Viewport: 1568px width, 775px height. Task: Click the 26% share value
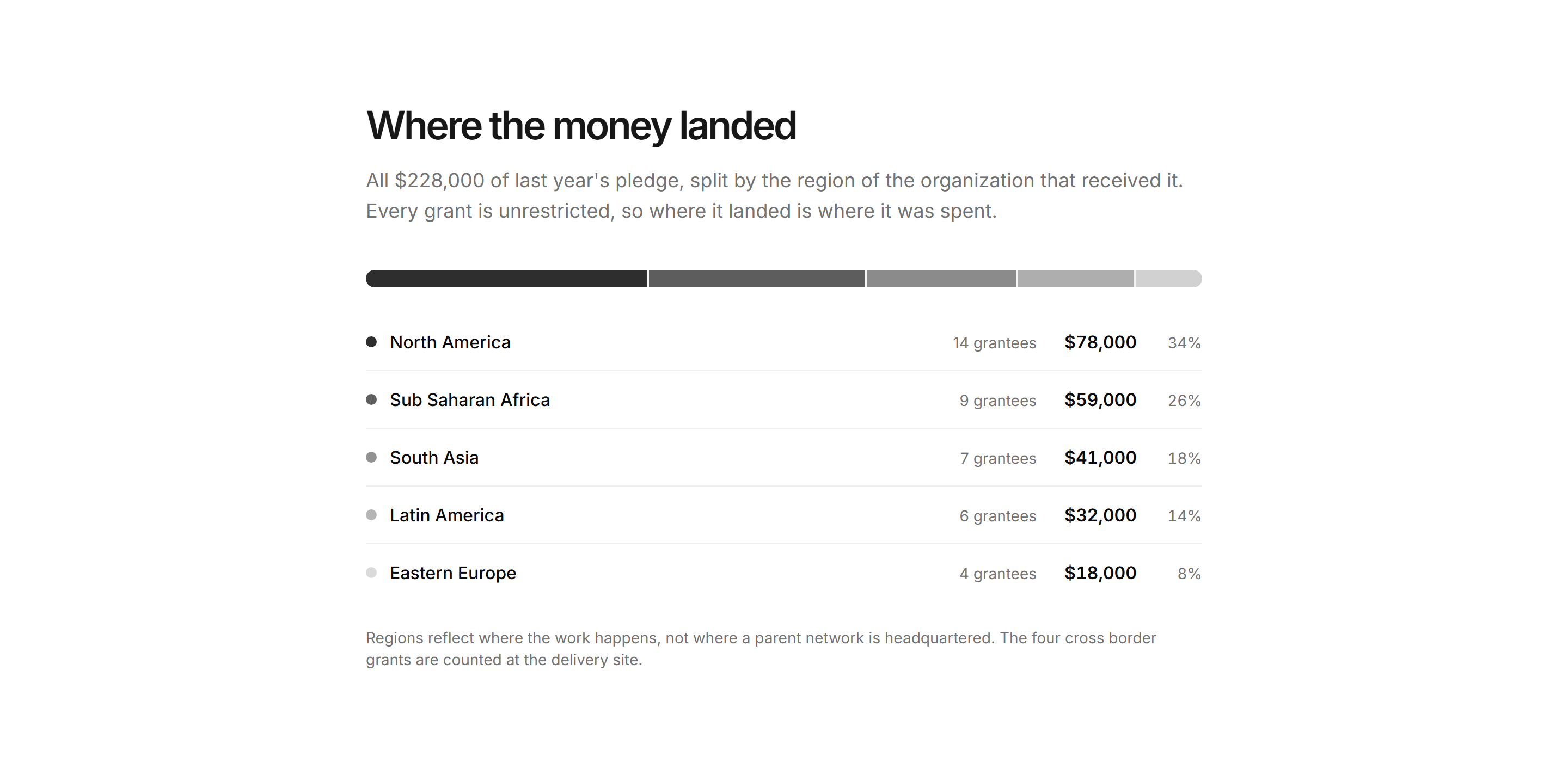click(x=1185, y=401)
